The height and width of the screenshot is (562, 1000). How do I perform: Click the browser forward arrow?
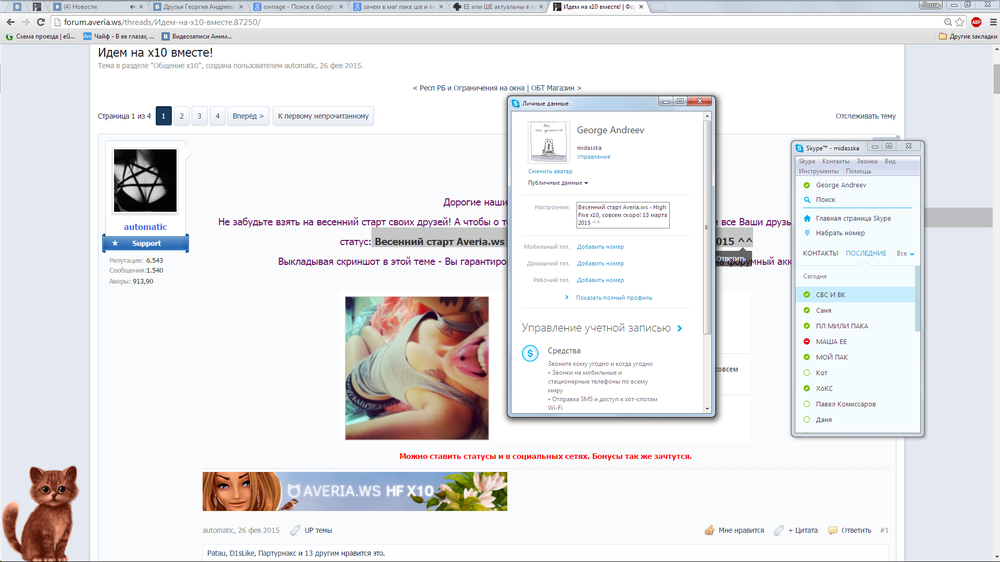(x=26, y=22)
